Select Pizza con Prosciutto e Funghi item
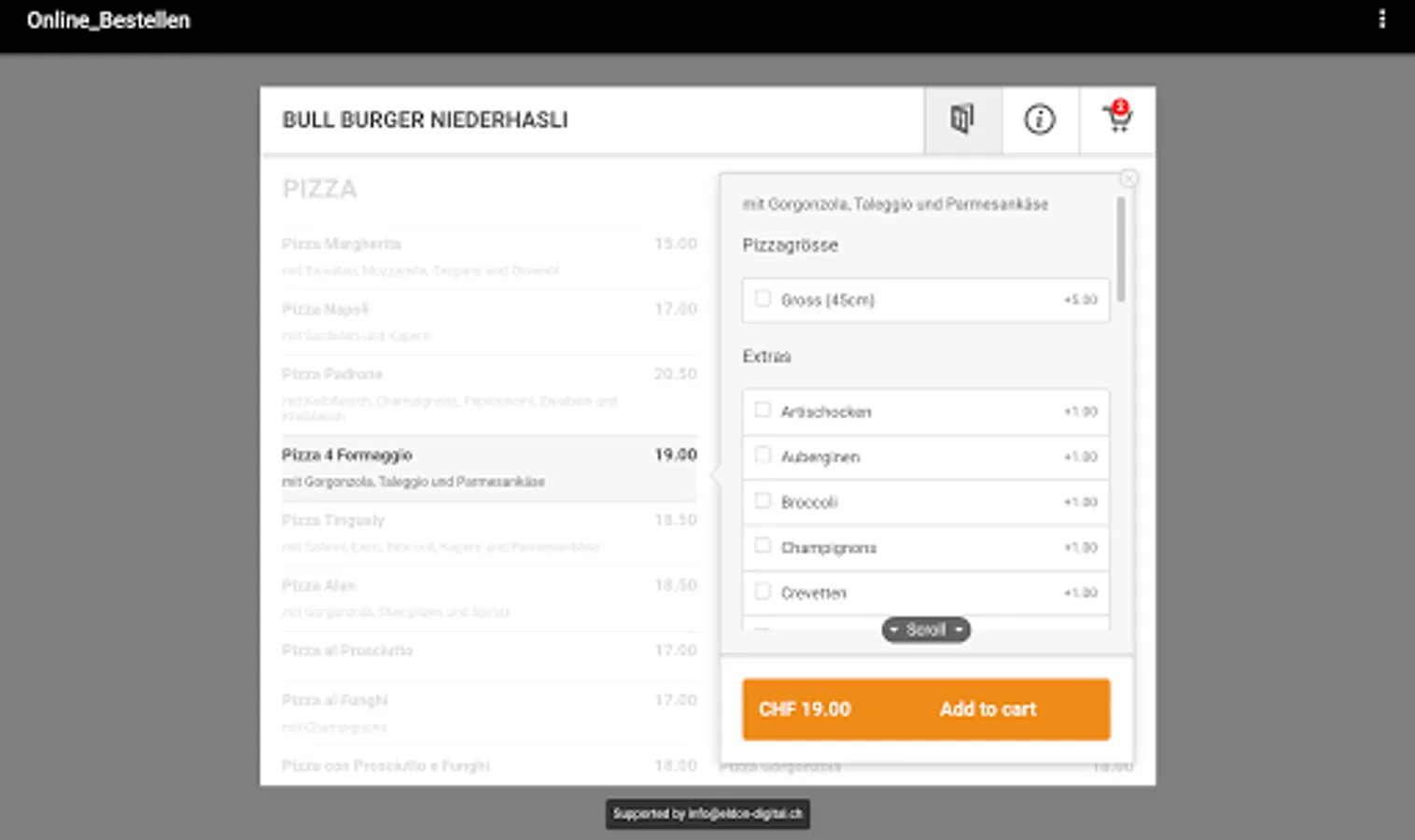Screen dimensions: 1415x840 tap(489, 765)
